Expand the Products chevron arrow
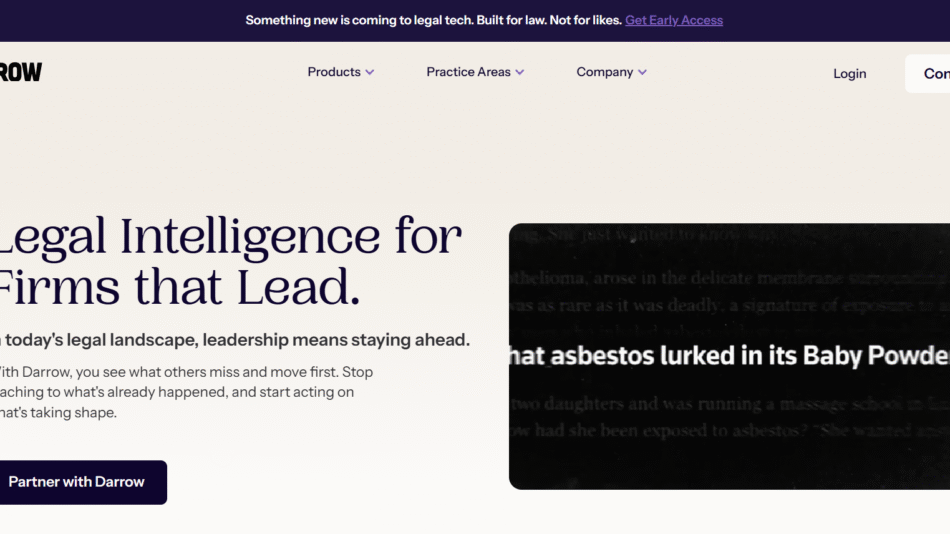The width and height of the screenshot is (950, 534). (x=370, y=72)
